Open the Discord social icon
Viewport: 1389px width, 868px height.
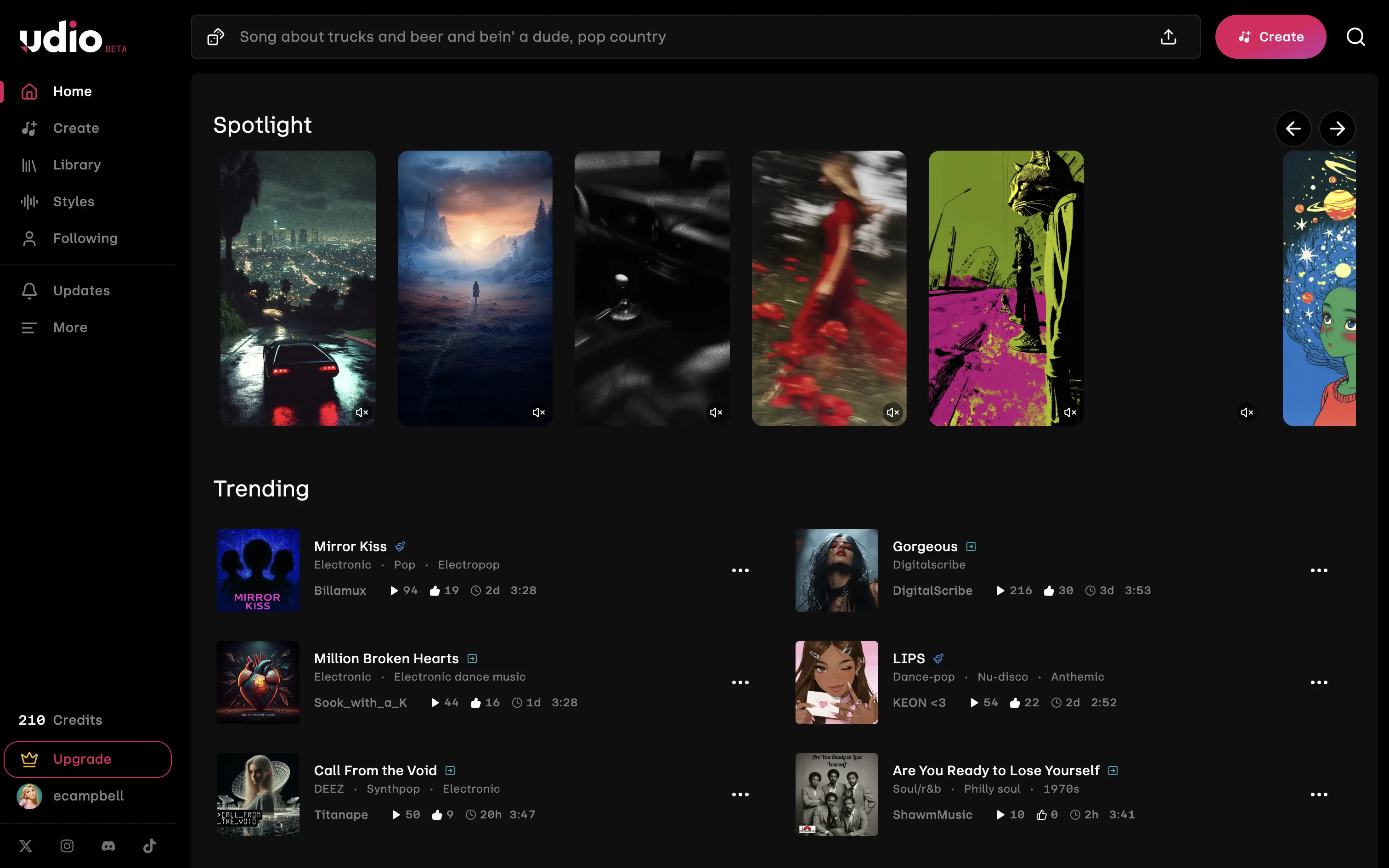108,845
